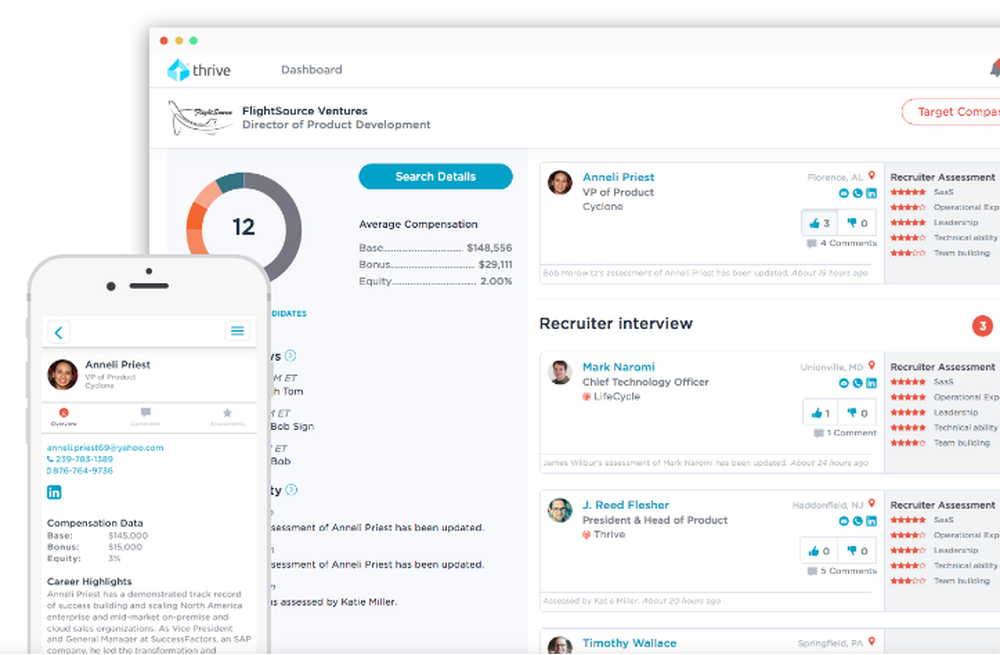Screen dimensions: 1000x655
Task: Thumbs up J. Reed Flesher's card
Action: coord(819,551)
